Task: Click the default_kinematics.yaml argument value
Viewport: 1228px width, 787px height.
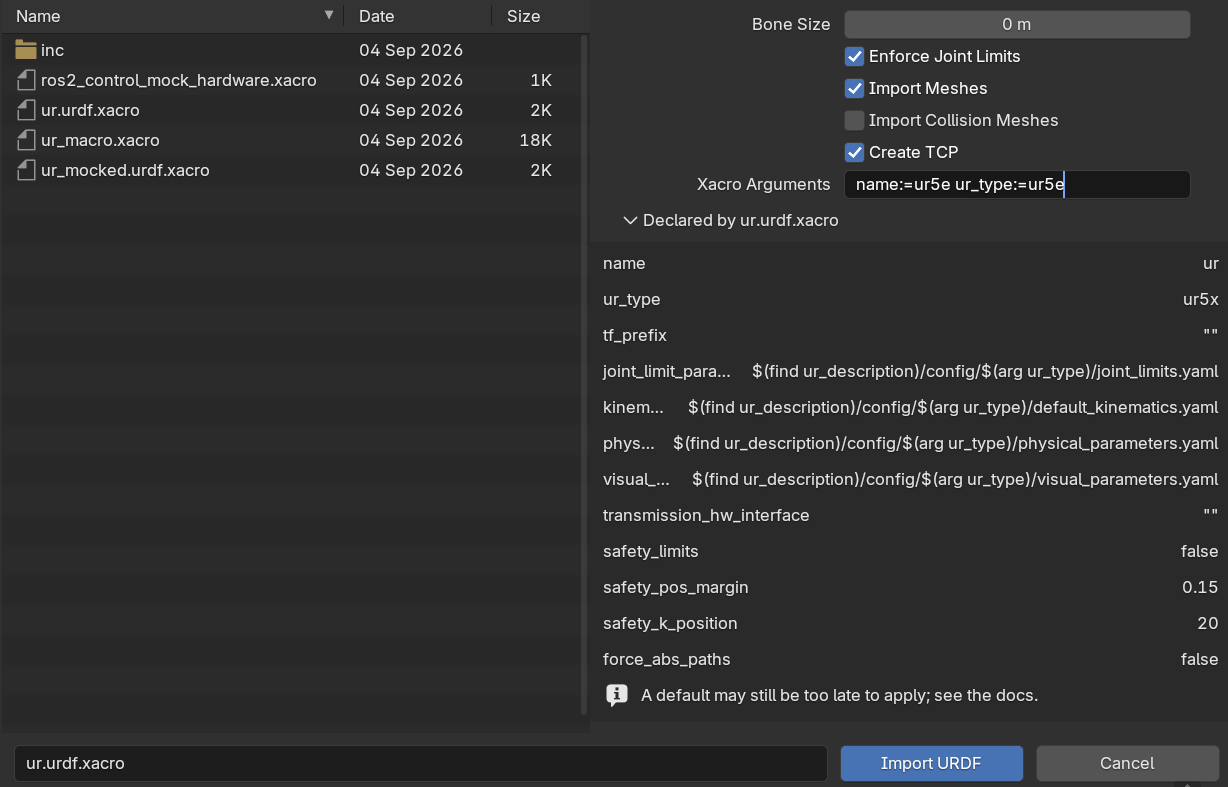Action: pyautogui.click(x=953, y=408)
